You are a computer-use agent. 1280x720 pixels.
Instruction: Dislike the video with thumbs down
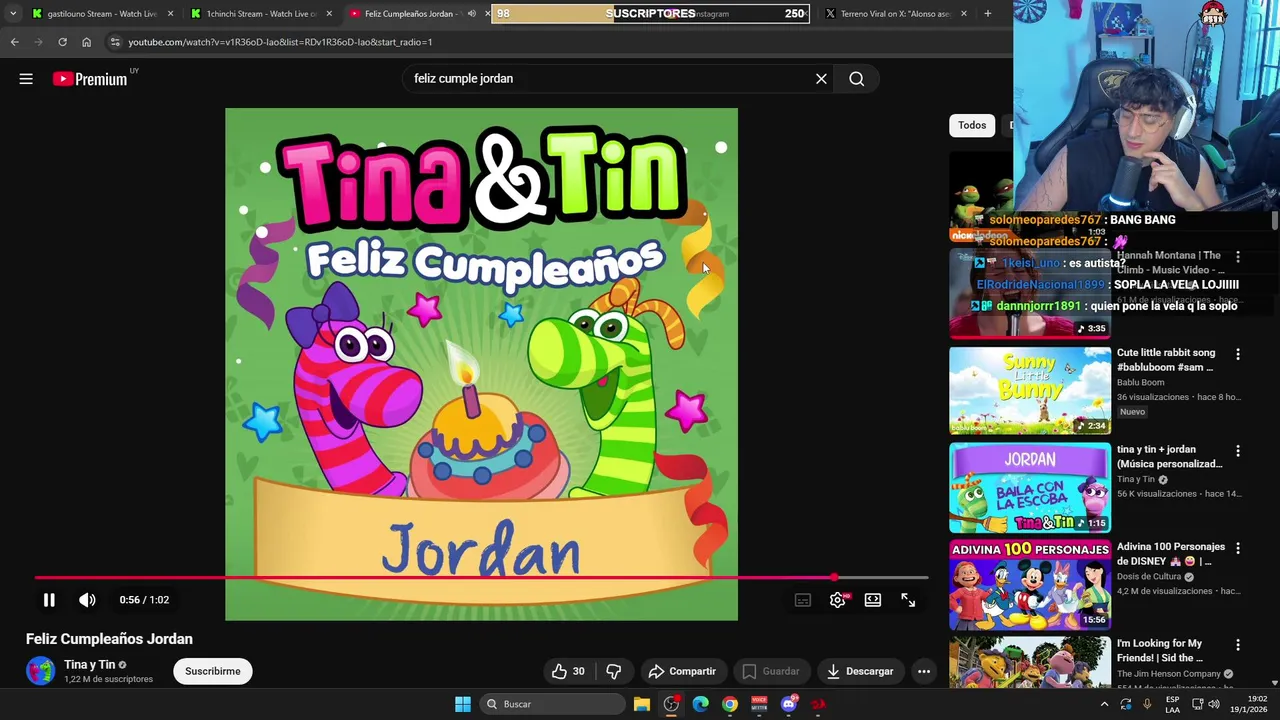tap(614, 671)
